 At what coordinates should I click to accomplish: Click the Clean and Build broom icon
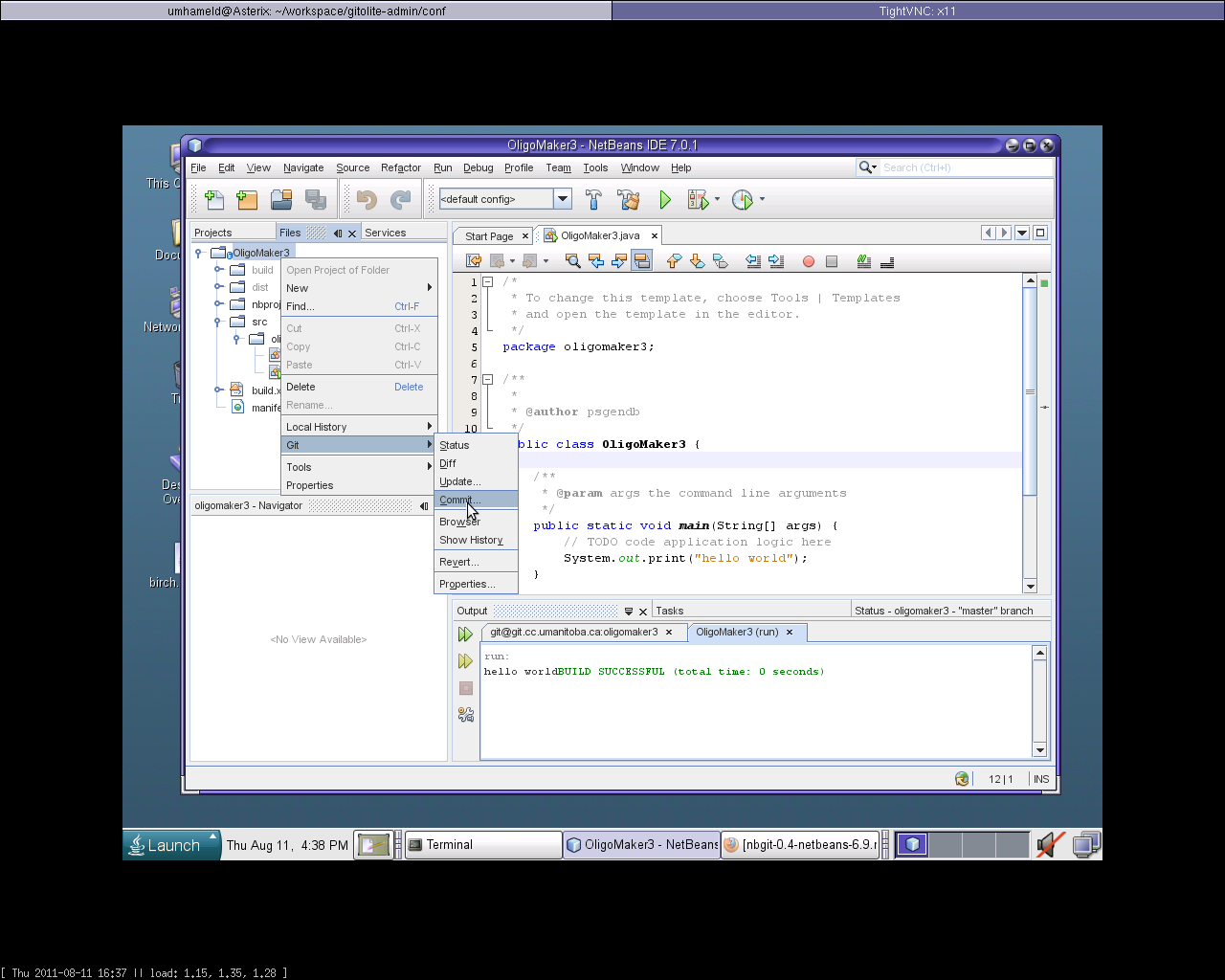pyautogui.click(x=629, y=199)
